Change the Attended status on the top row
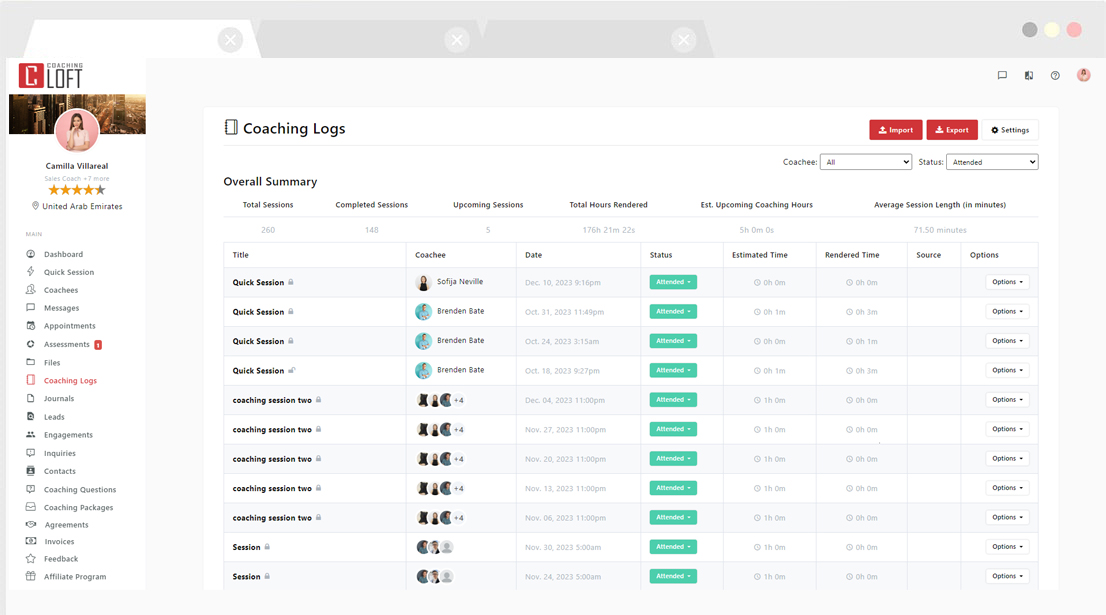Image resolution: width=1106 pixels, height=615 pixels. pyautogui.click(x=672, y=282)
